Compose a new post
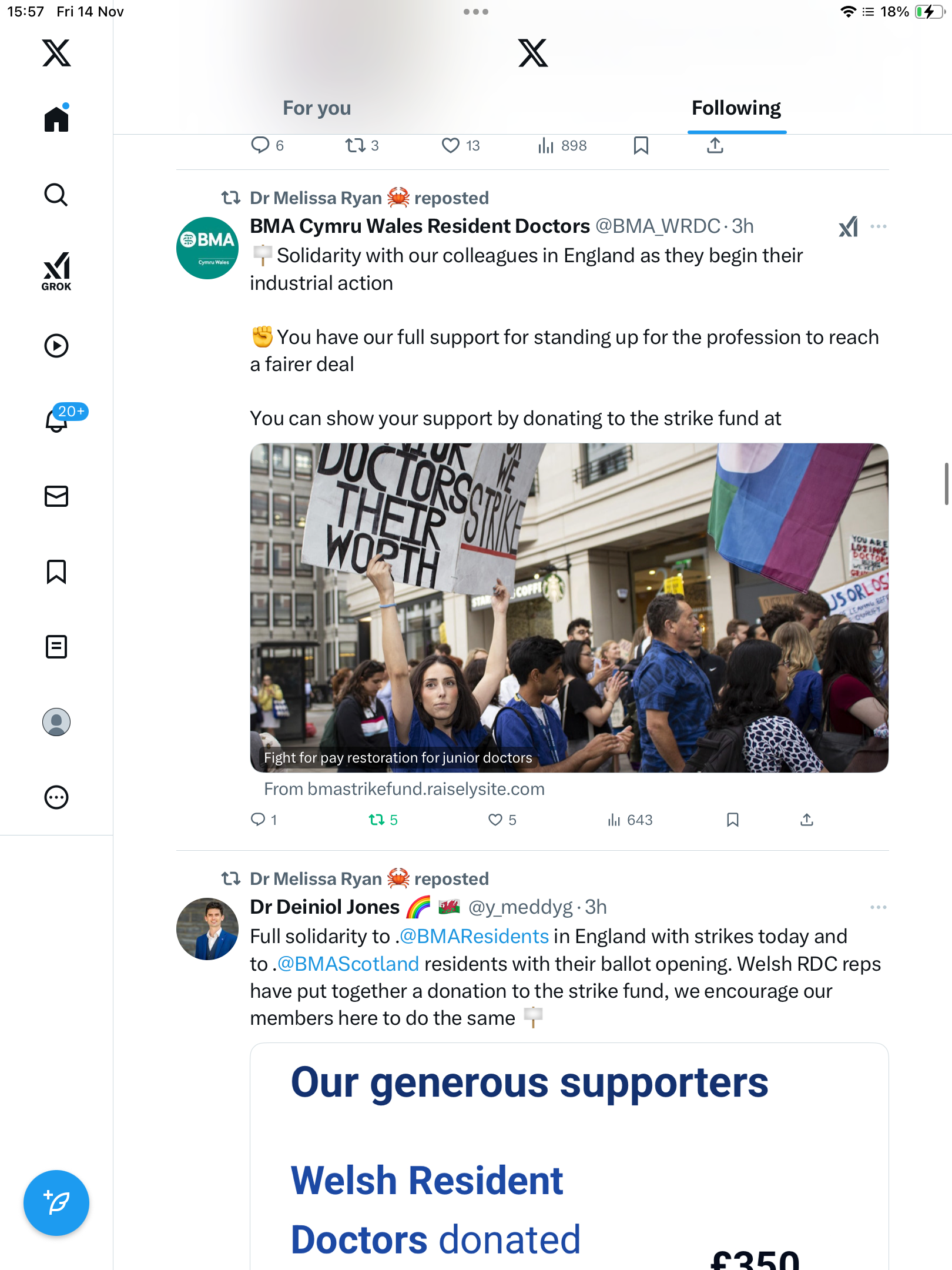 click(x=56, y=1203)
